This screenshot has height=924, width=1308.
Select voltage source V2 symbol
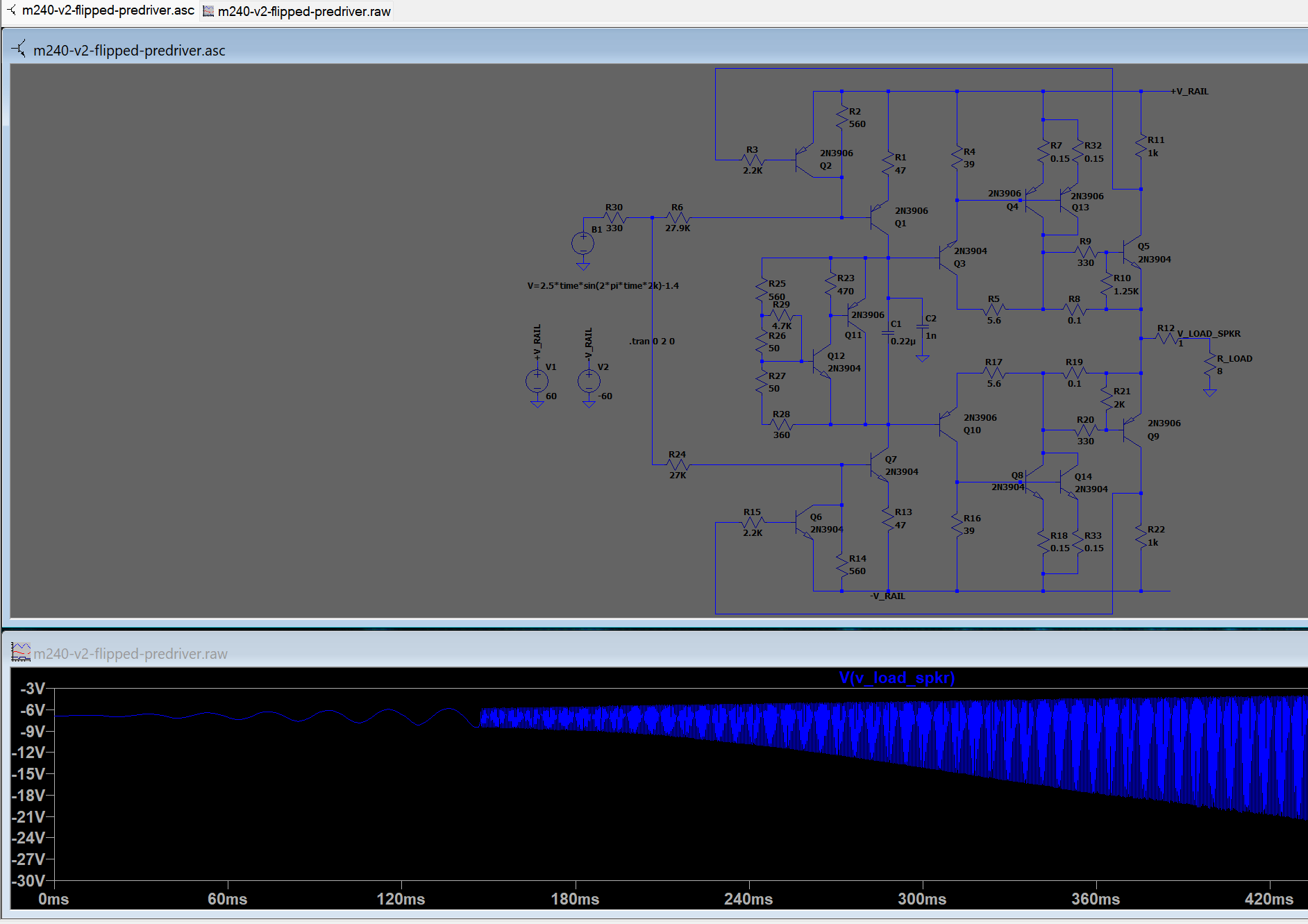coord(589,381)
